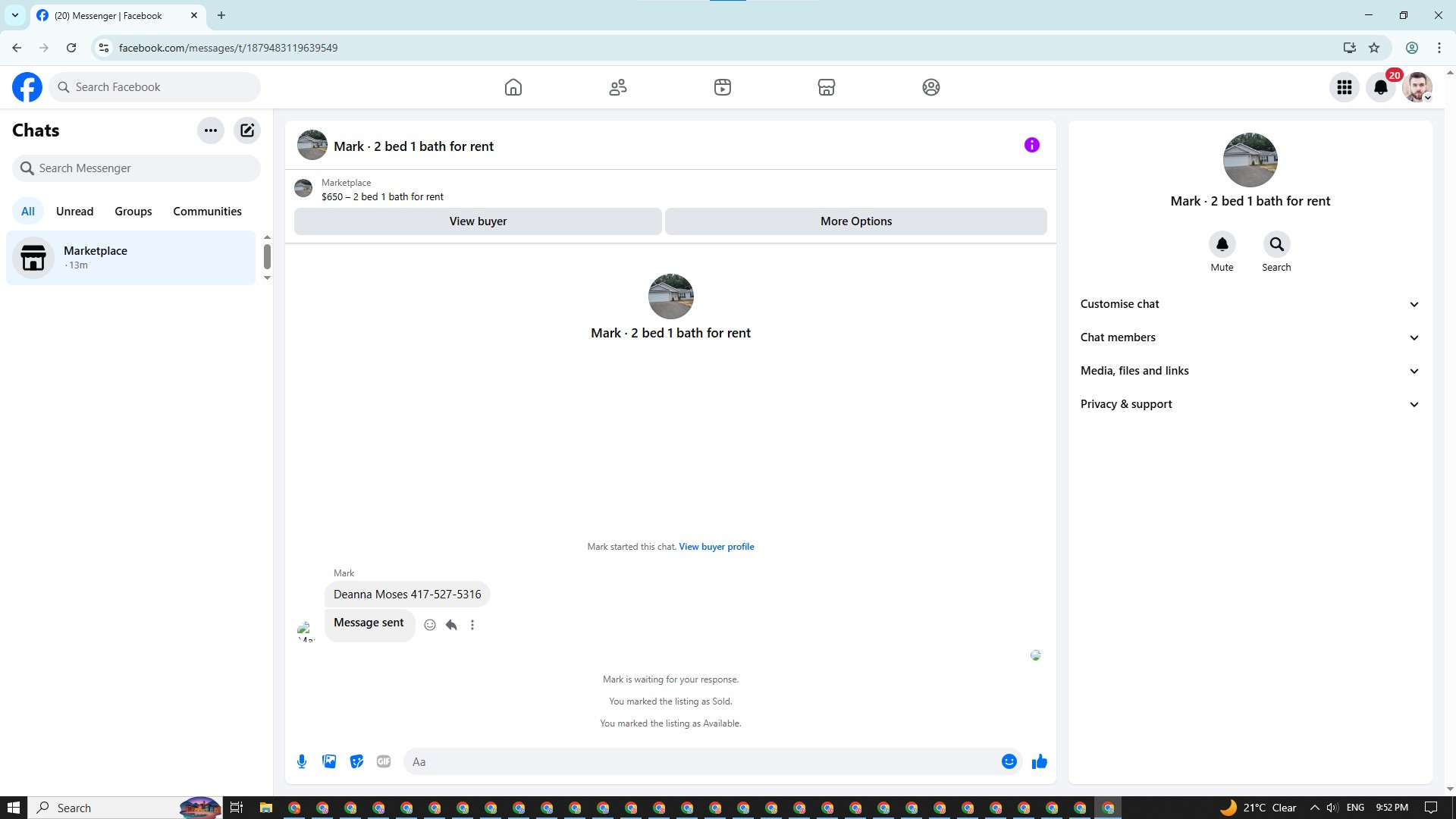Click the voice clip microphone icon
This screenshot has width=1456, height=819.
click(302, 761)
